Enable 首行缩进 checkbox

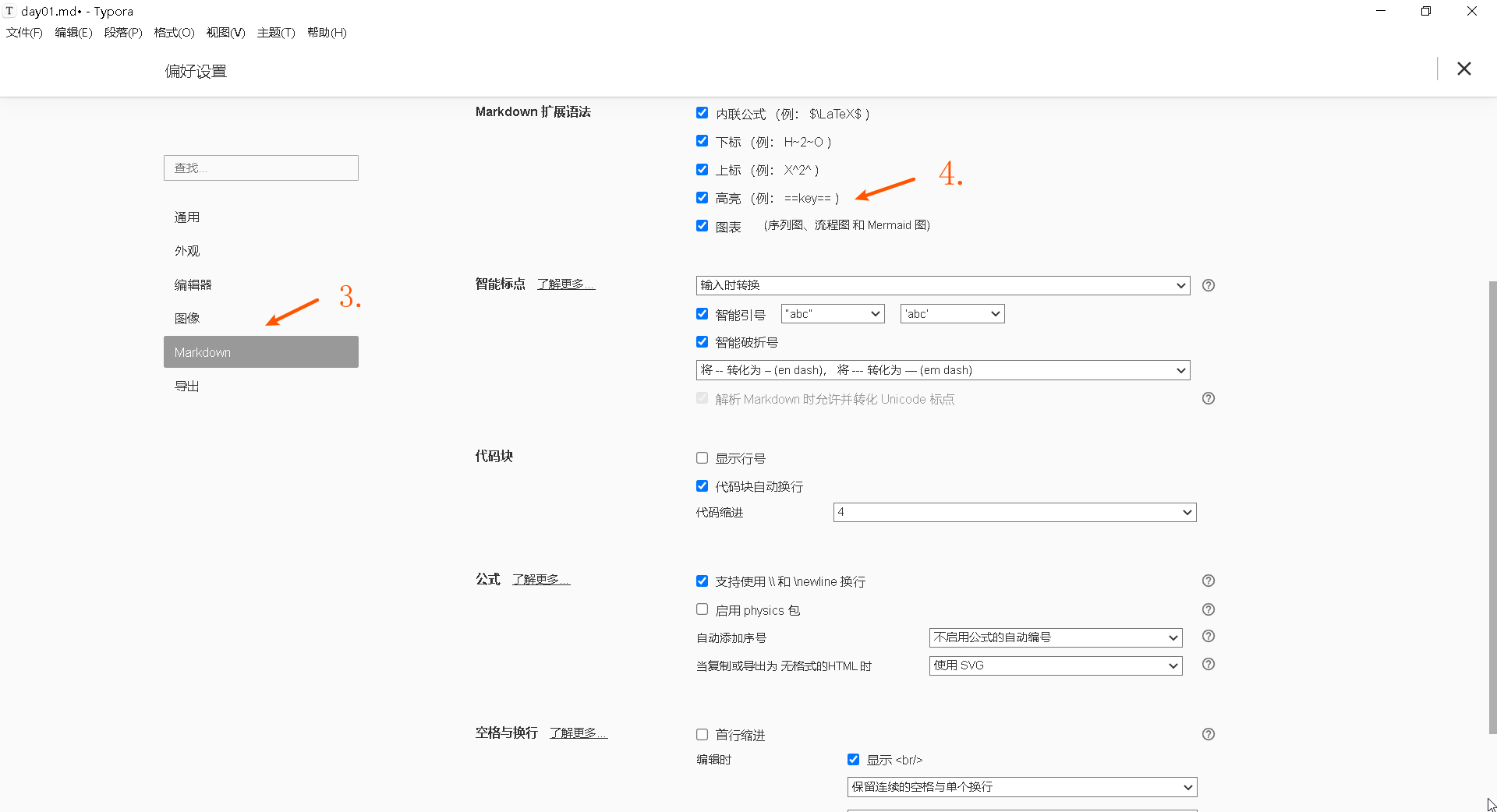pos(702,734)
